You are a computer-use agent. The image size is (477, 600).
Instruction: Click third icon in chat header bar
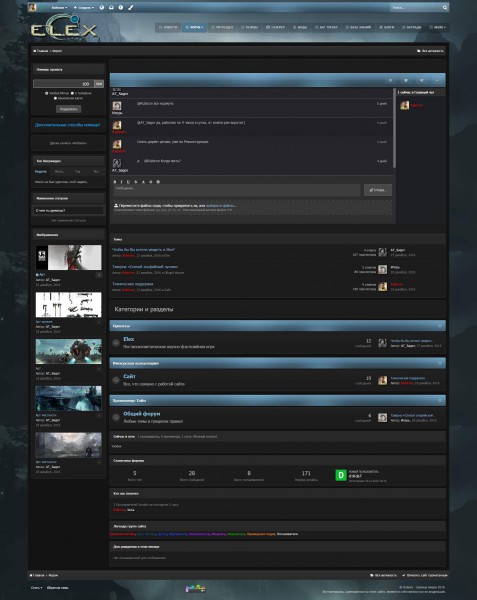[x=422, y=80]
